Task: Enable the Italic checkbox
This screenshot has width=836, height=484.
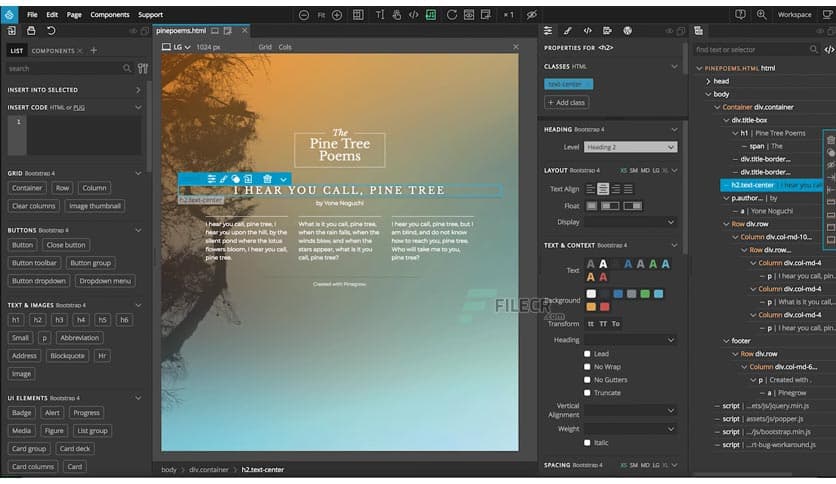Action: pos(587,442)
